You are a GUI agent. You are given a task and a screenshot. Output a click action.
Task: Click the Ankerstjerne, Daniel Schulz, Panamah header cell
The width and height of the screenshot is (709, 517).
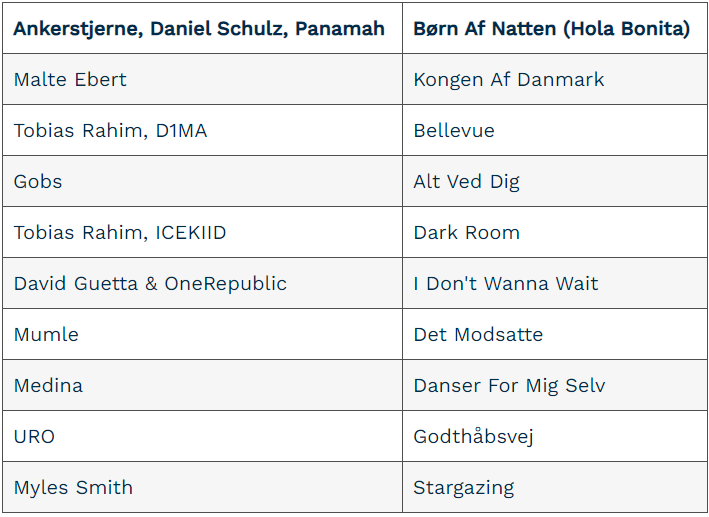pos(202,28)
